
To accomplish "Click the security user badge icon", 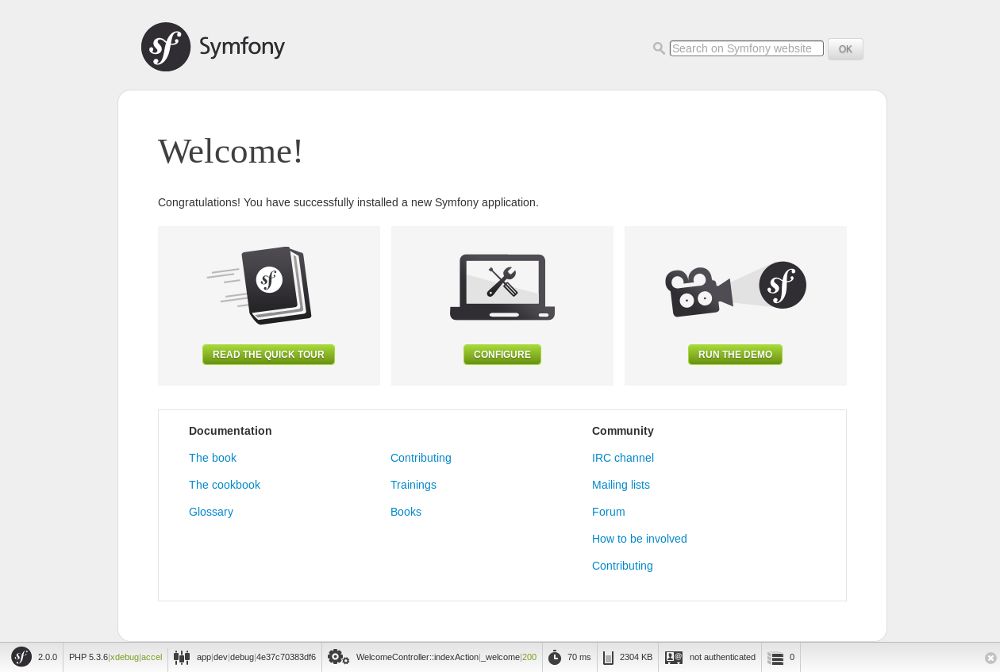I will (x=673, y=657).
